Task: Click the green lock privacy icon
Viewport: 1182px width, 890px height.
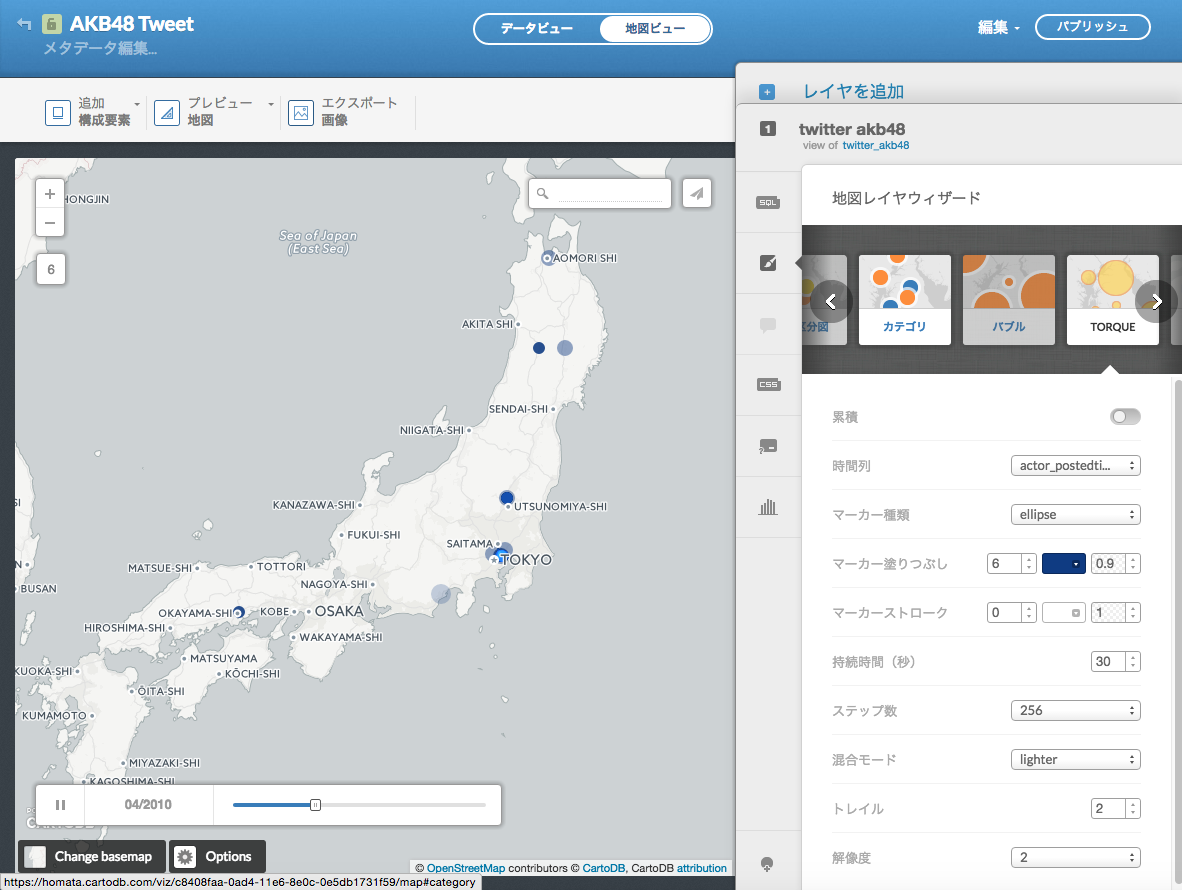Action: pos(51,24)
